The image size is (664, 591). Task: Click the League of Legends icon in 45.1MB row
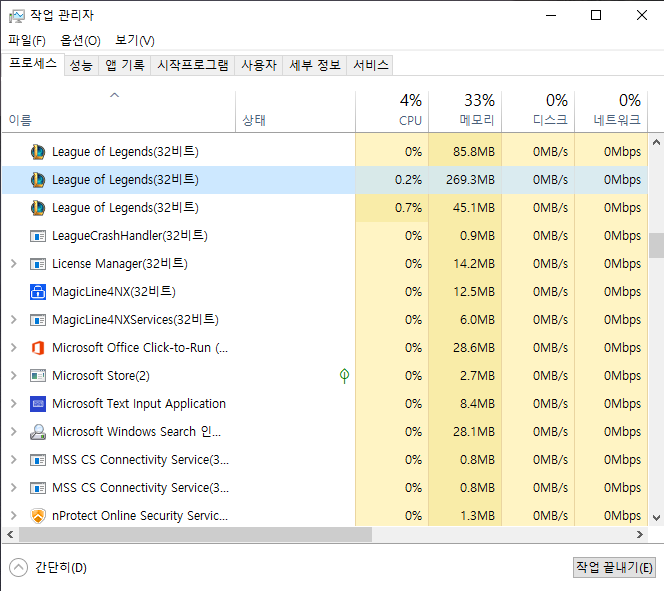point(38,207)
